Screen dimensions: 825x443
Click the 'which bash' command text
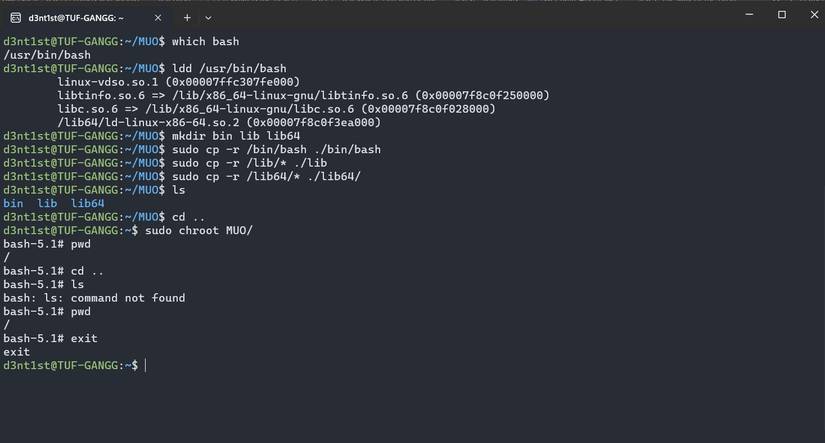pos(205,41)
